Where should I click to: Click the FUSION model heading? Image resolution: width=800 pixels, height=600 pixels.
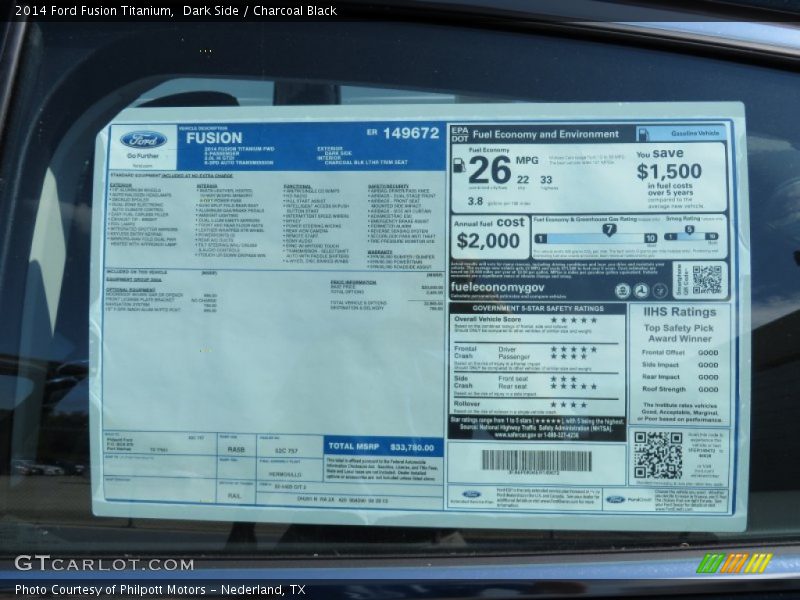214,138
